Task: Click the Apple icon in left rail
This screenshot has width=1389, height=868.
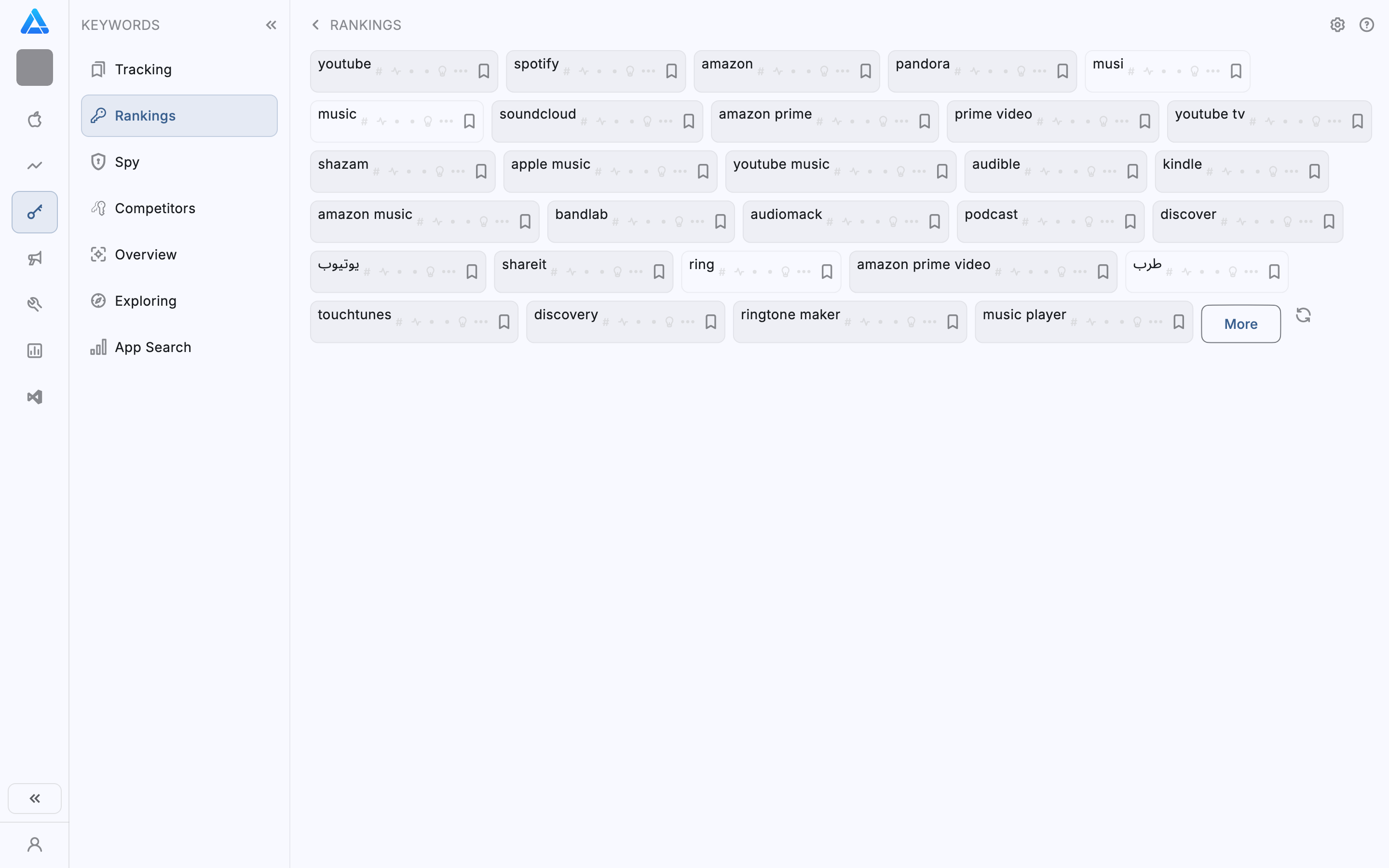Action: [x=34, y=120]
